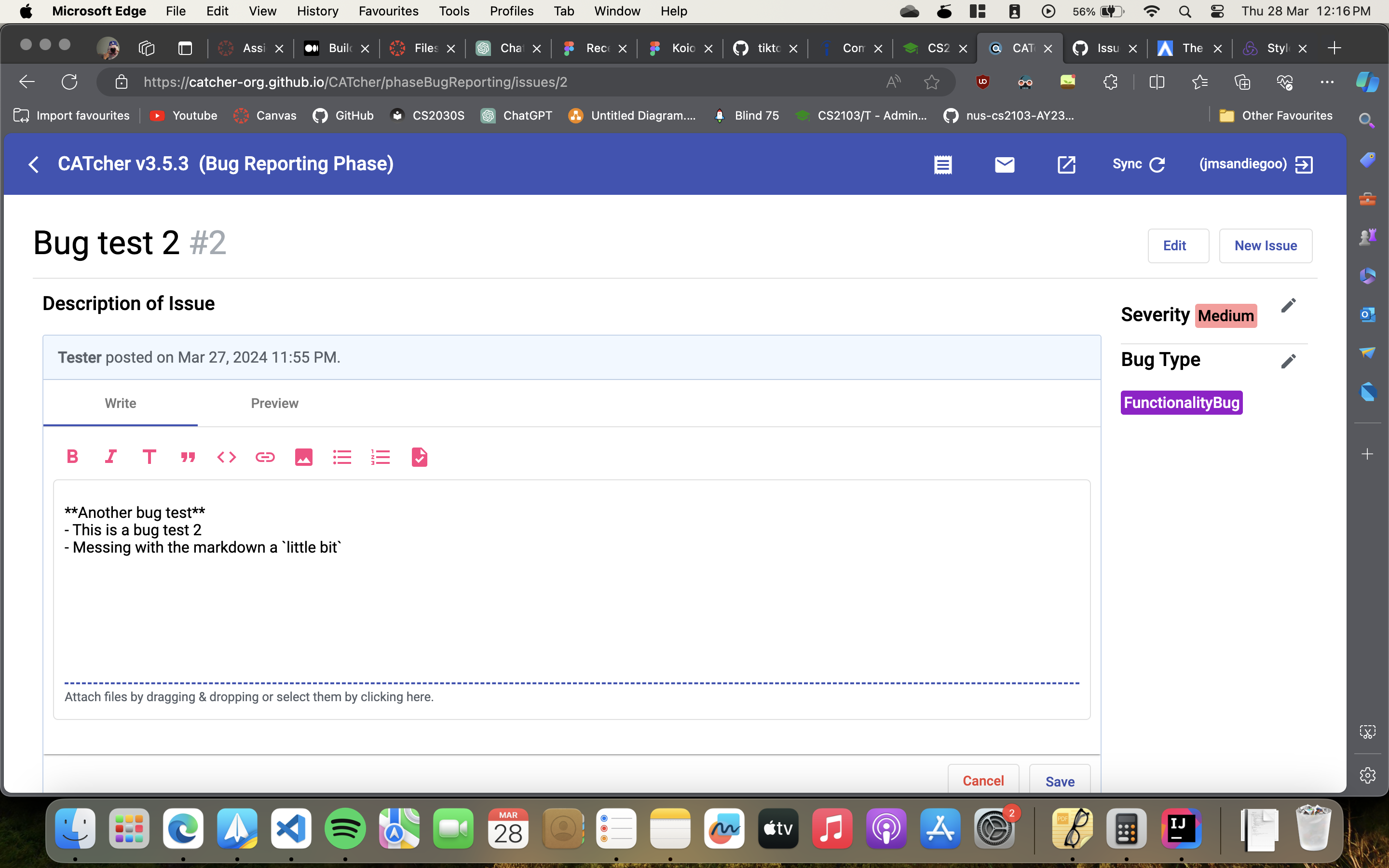Insert a blockquote using the quote icon
The image size is (1389, 868).
tap(188, 457)
